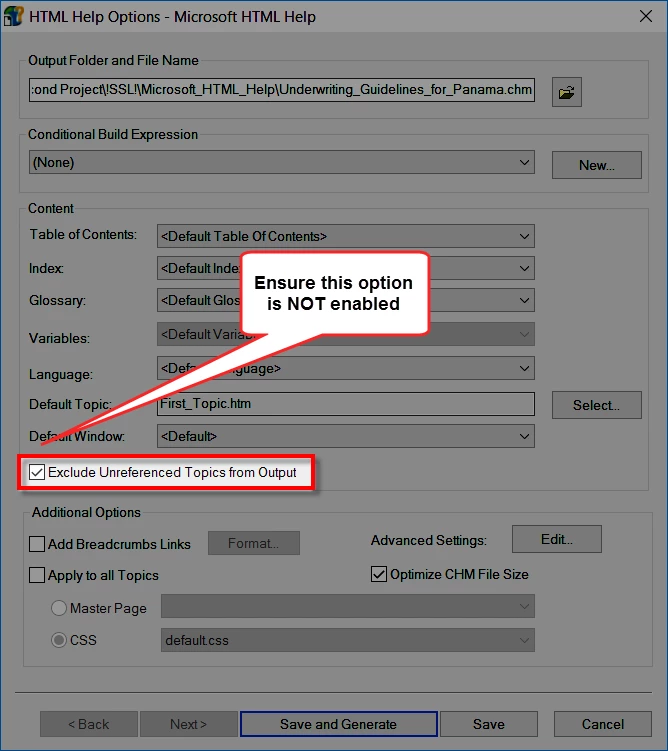The width and height of the screenshot is (668, 751).
Task: Open the Table of Contents dropdown
Action: (346, 236)
